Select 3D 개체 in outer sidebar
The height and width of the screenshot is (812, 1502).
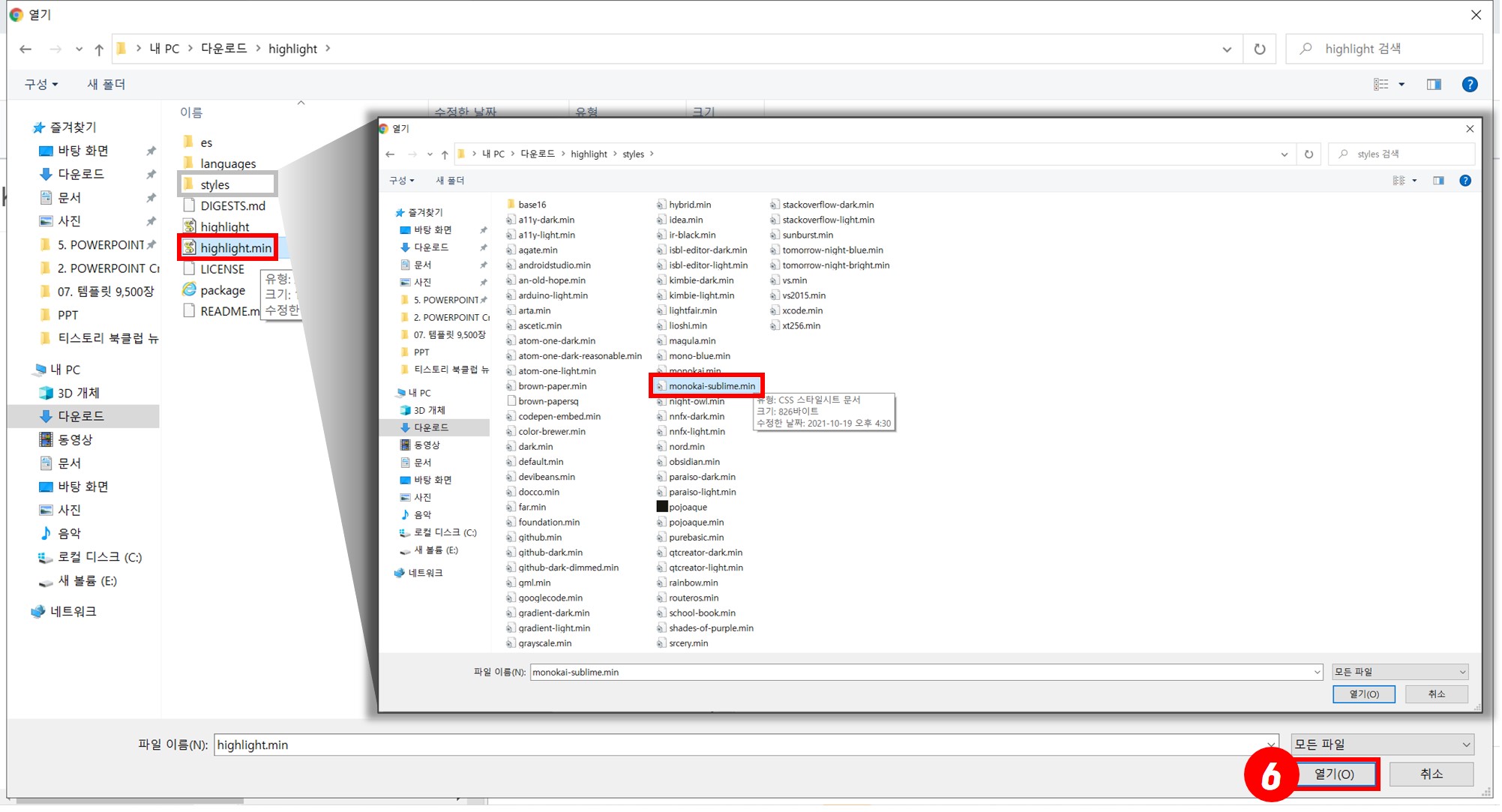(78, 393)
